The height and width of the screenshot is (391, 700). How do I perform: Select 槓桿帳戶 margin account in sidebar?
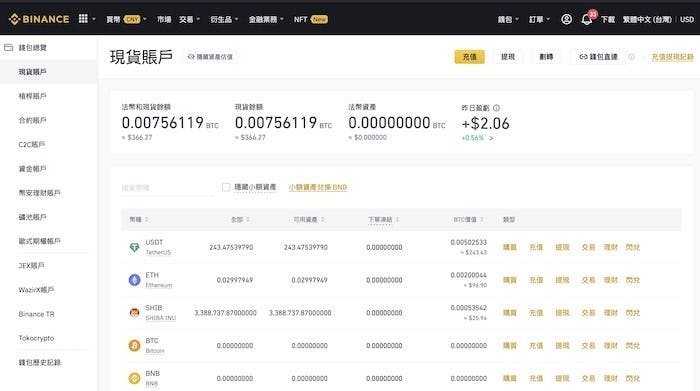(33, 96)
